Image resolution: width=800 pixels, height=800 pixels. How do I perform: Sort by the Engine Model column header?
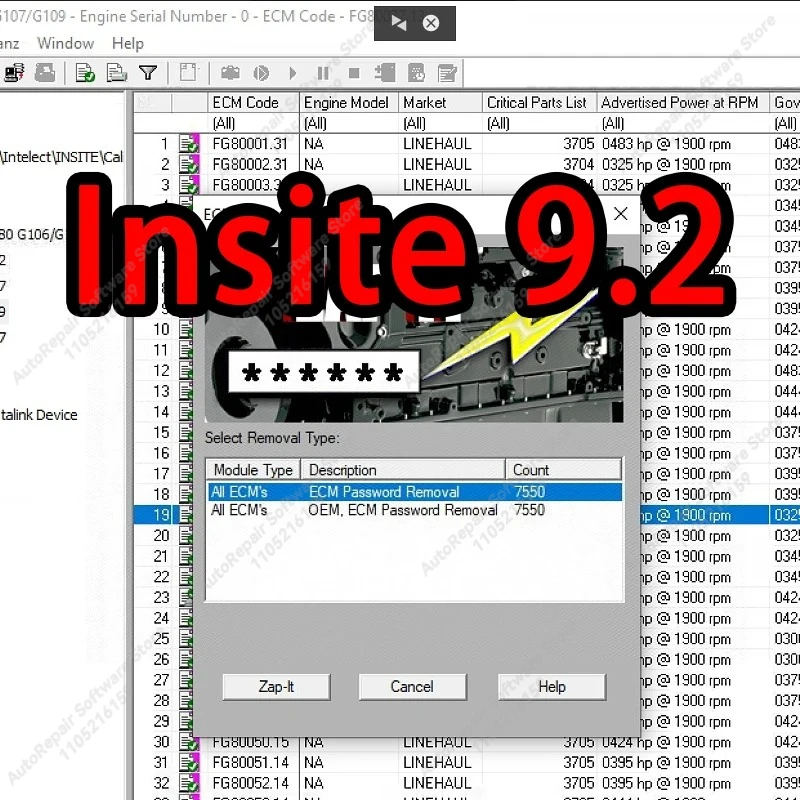click(349, 103)
